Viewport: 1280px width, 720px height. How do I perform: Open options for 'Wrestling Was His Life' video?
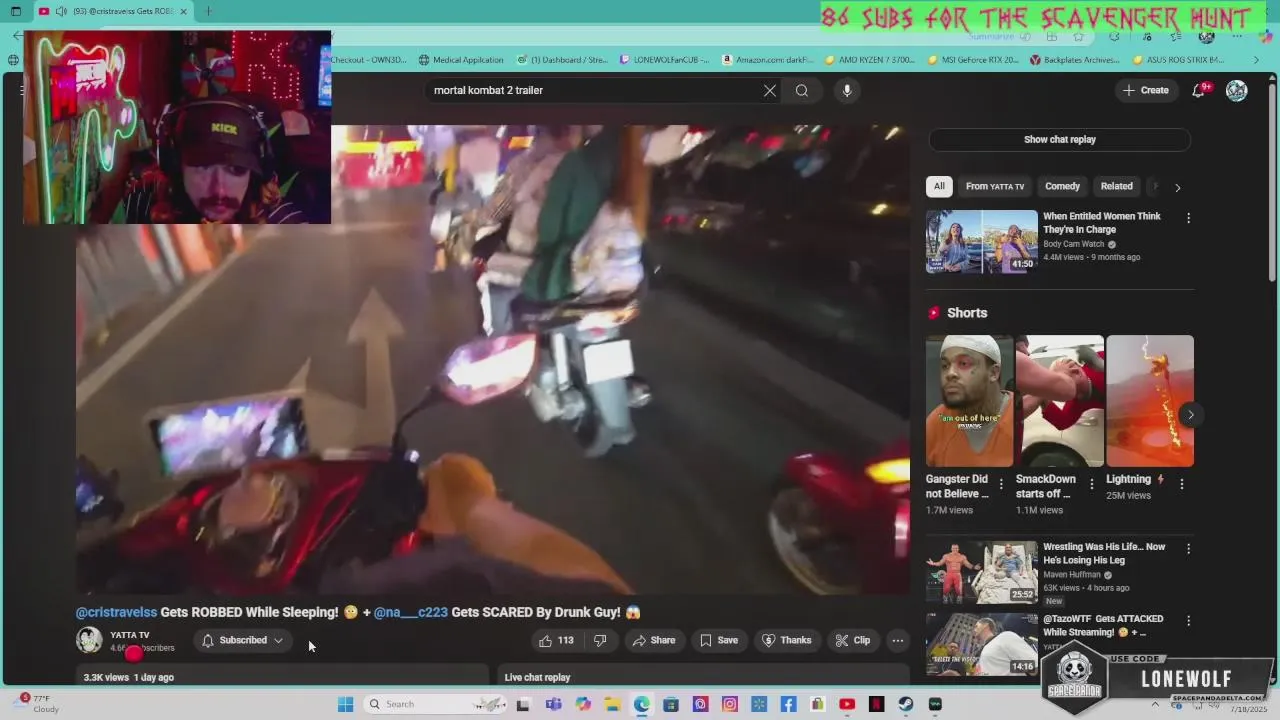point(1188,548)
